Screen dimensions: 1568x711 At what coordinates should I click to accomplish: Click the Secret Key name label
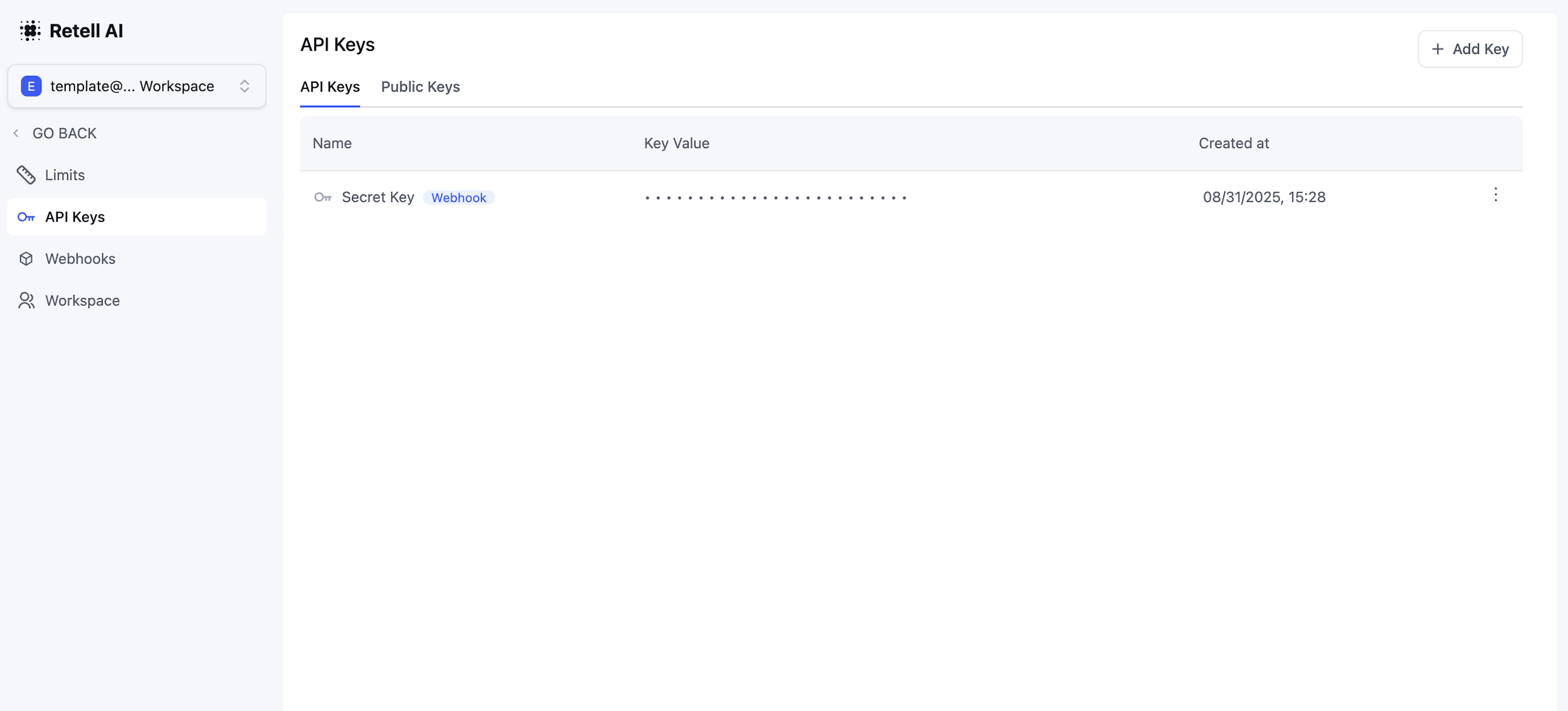[x=378, y=197]
